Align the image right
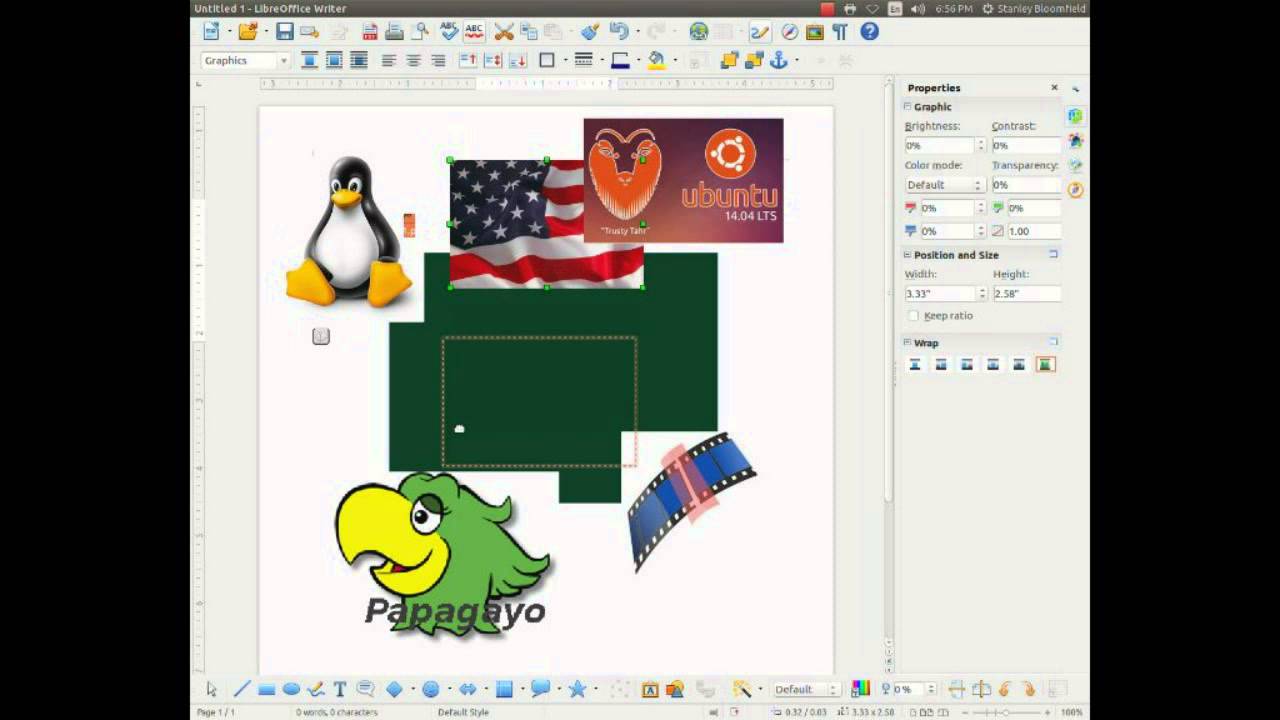 click(438, 60)
